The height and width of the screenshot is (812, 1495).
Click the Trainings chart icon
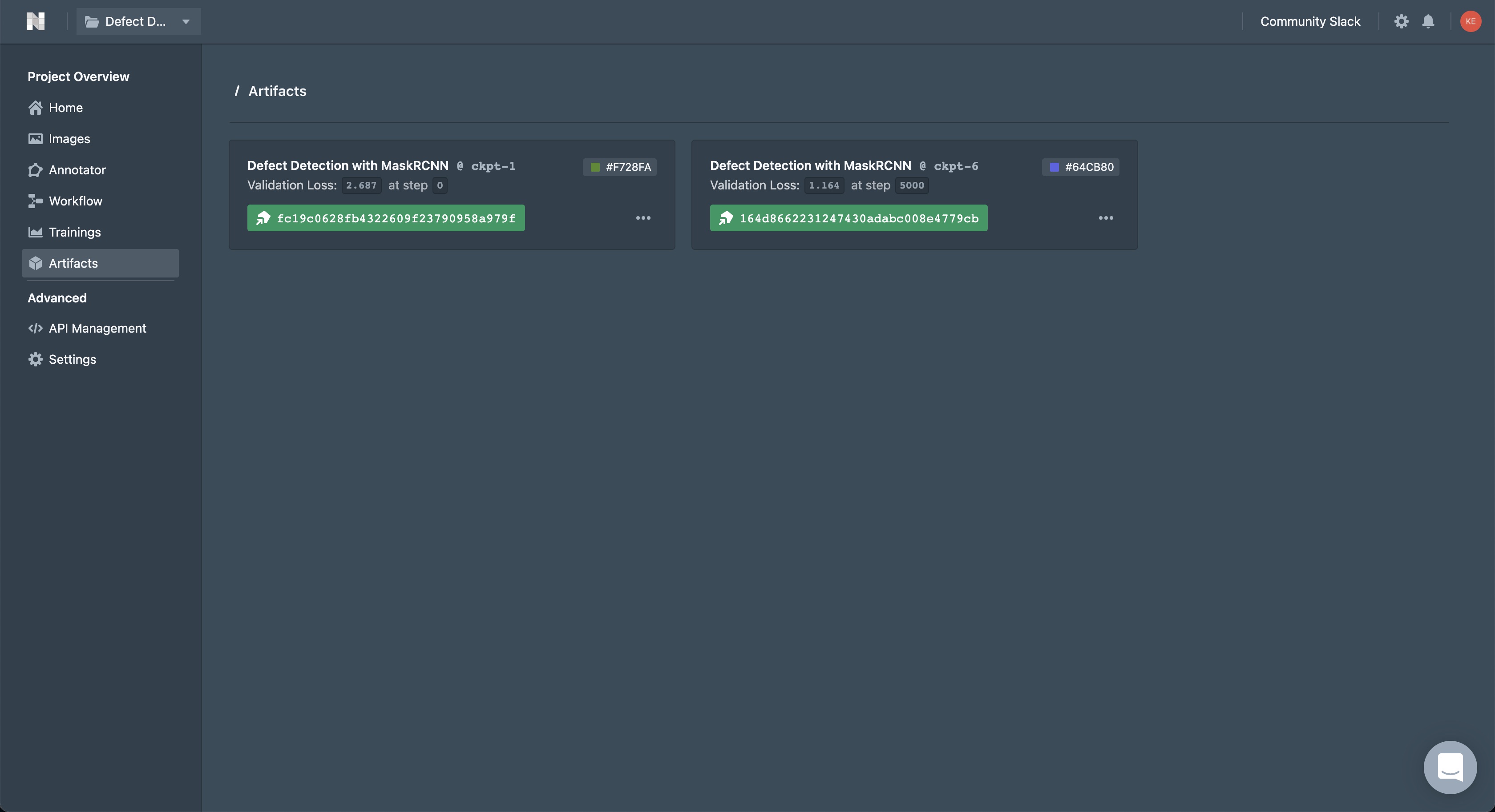pos(36,232)
